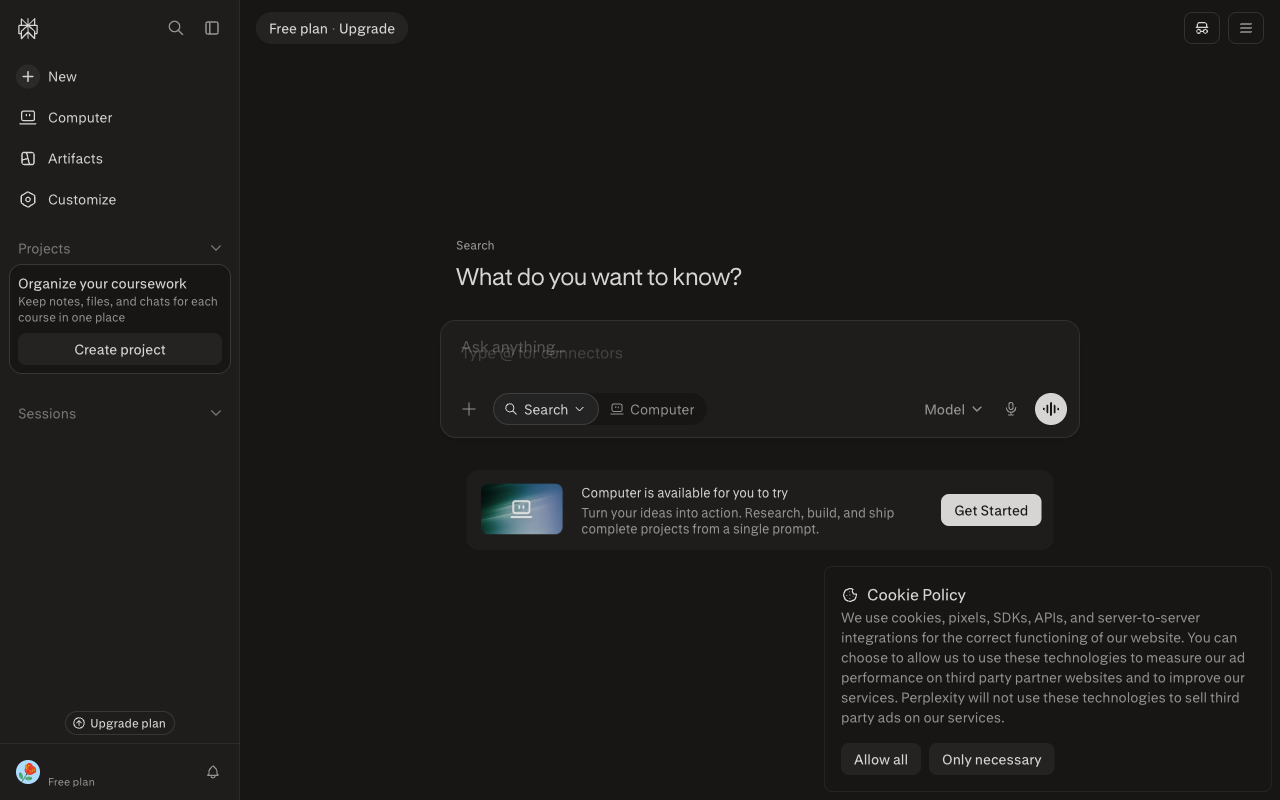Start a New thread
Image resolution: width=1280 pixels, height=800 pixels.
(120, 77)
